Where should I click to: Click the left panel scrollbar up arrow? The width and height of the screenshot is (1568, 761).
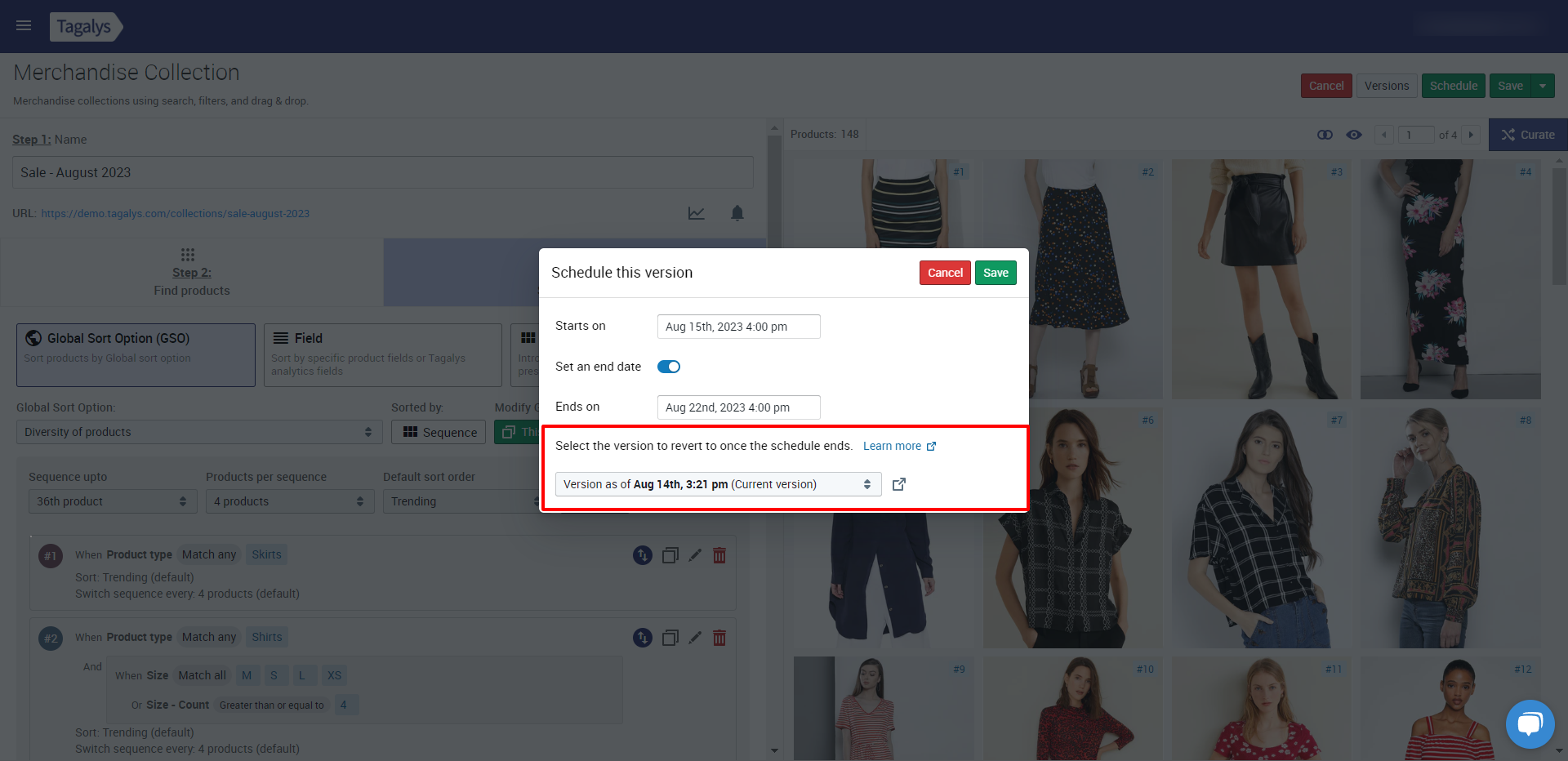click(774, 128)
